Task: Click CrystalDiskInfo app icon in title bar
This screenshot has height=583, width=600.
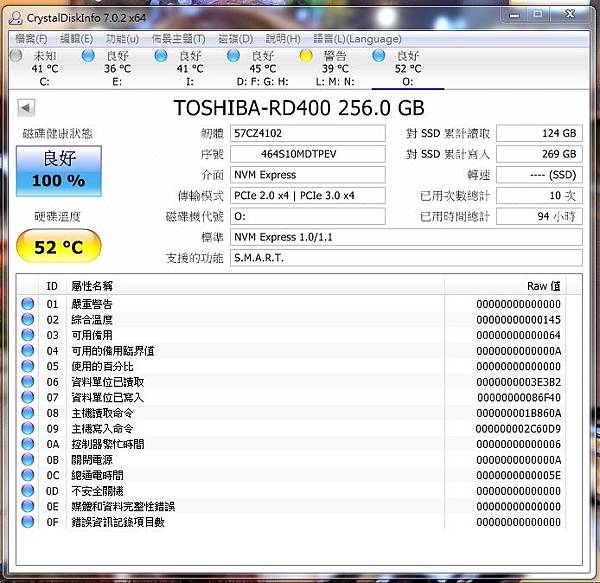Action: [15, 18]
